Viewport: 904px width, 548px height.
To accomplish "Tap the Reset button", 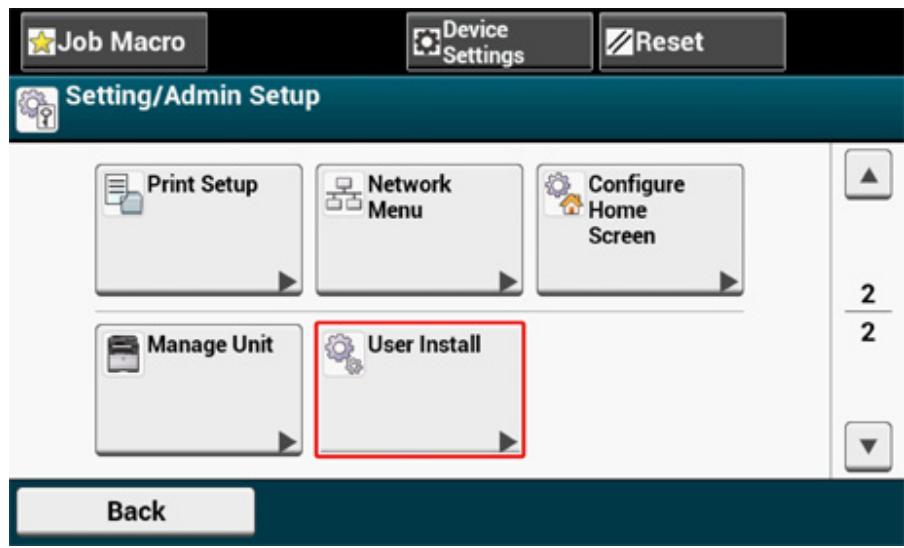I will (692, 42).
